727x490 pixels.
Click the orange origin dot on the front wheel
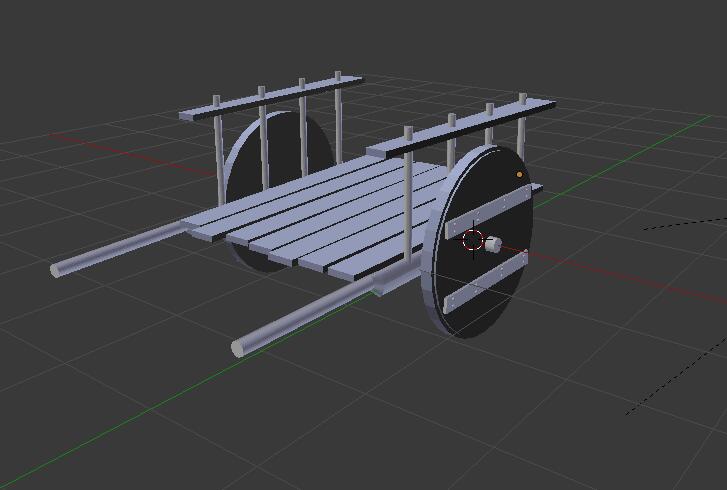point(519,174)
